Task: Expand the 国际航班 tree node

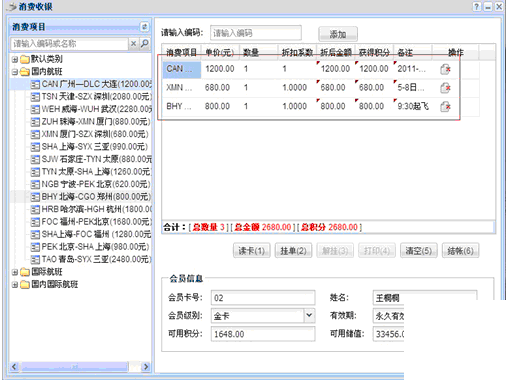Action: coord(15,272)
